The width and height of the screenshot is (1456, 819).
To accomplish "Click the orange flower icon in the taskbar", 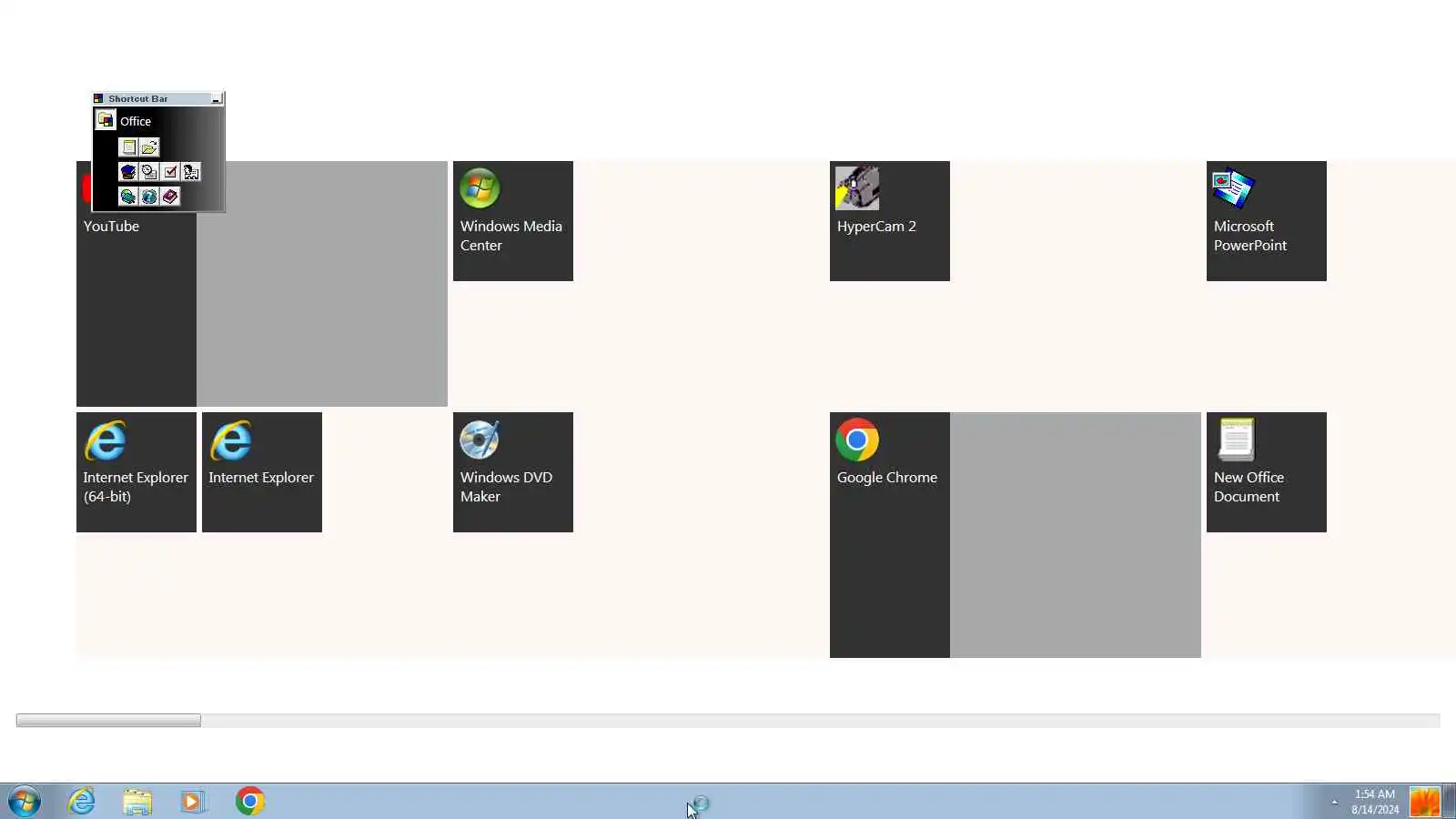I will click(1424, 802).
